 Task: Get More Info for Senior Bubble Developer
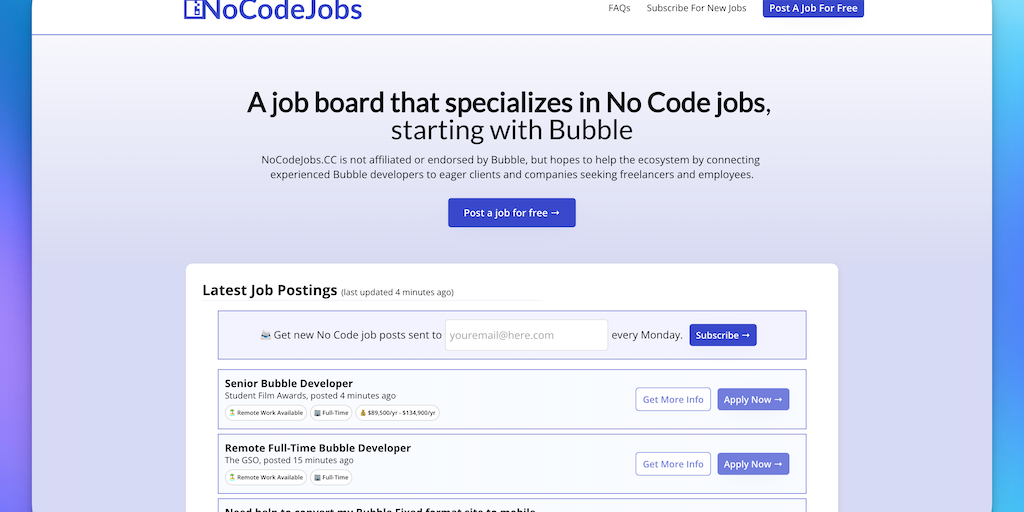coord(673,399)
